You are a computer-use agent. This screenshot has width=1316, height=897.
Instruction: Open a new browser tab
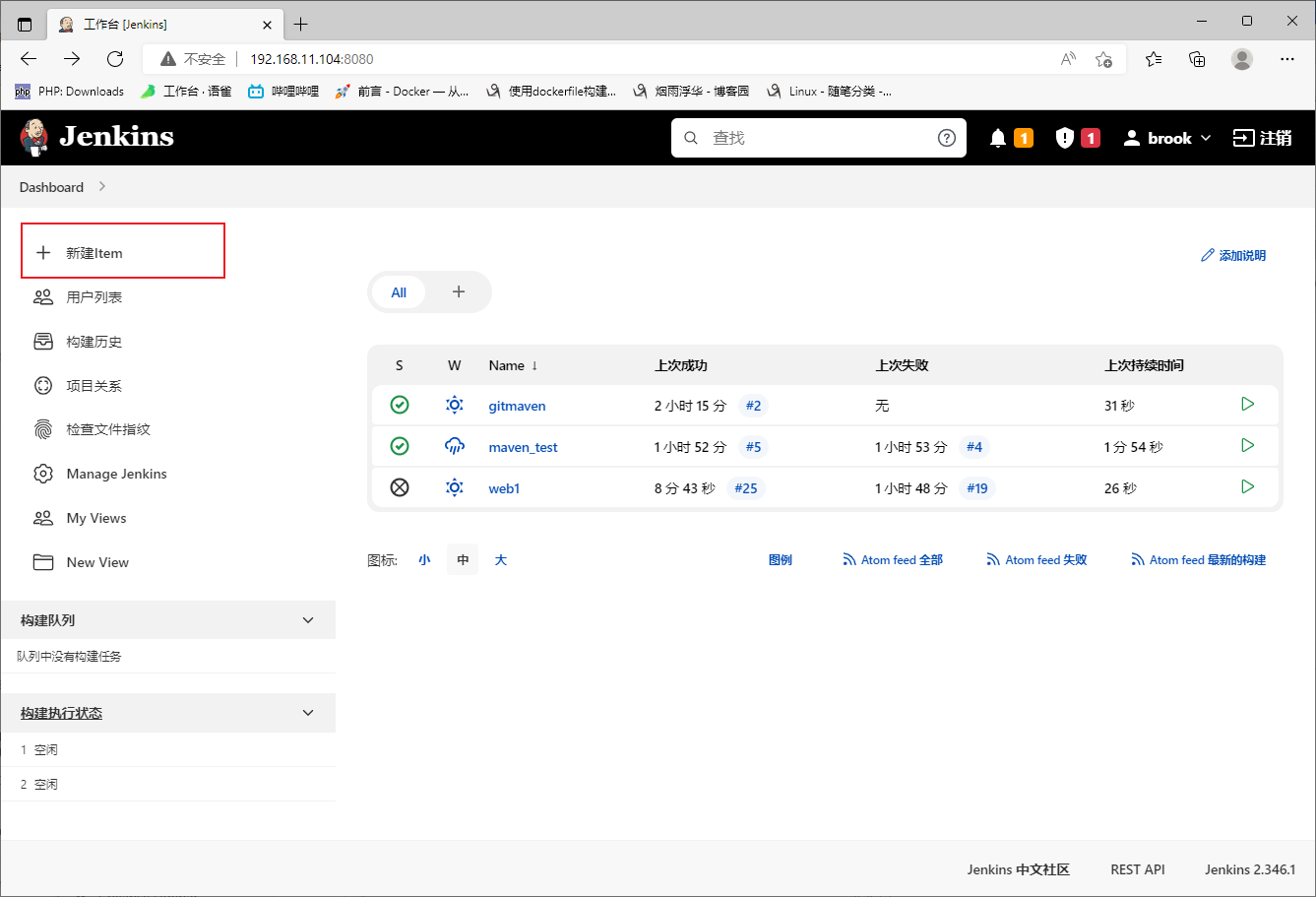(x=301, y=24)
